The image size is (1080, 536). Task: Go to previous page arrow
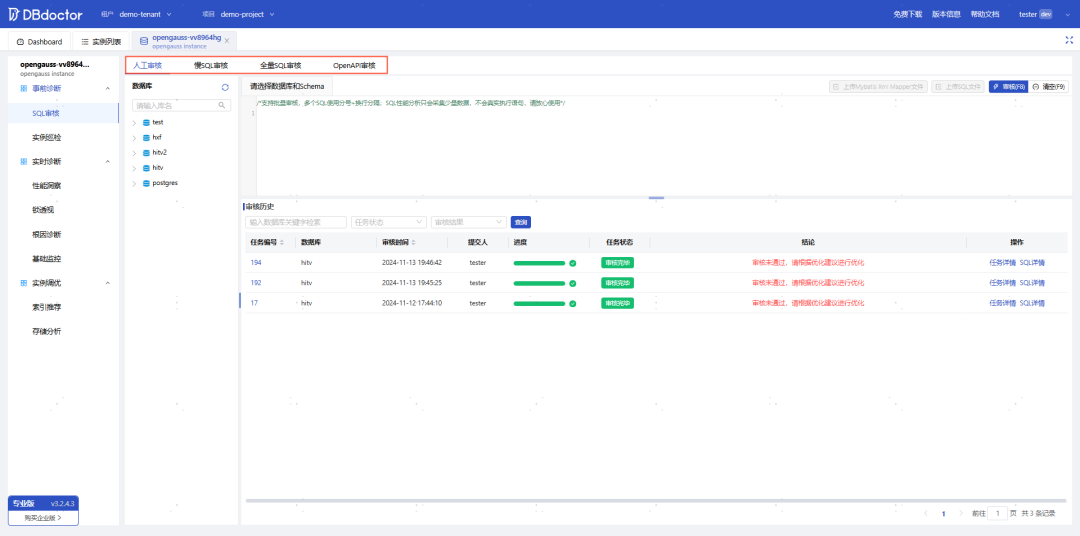(925, 513)
